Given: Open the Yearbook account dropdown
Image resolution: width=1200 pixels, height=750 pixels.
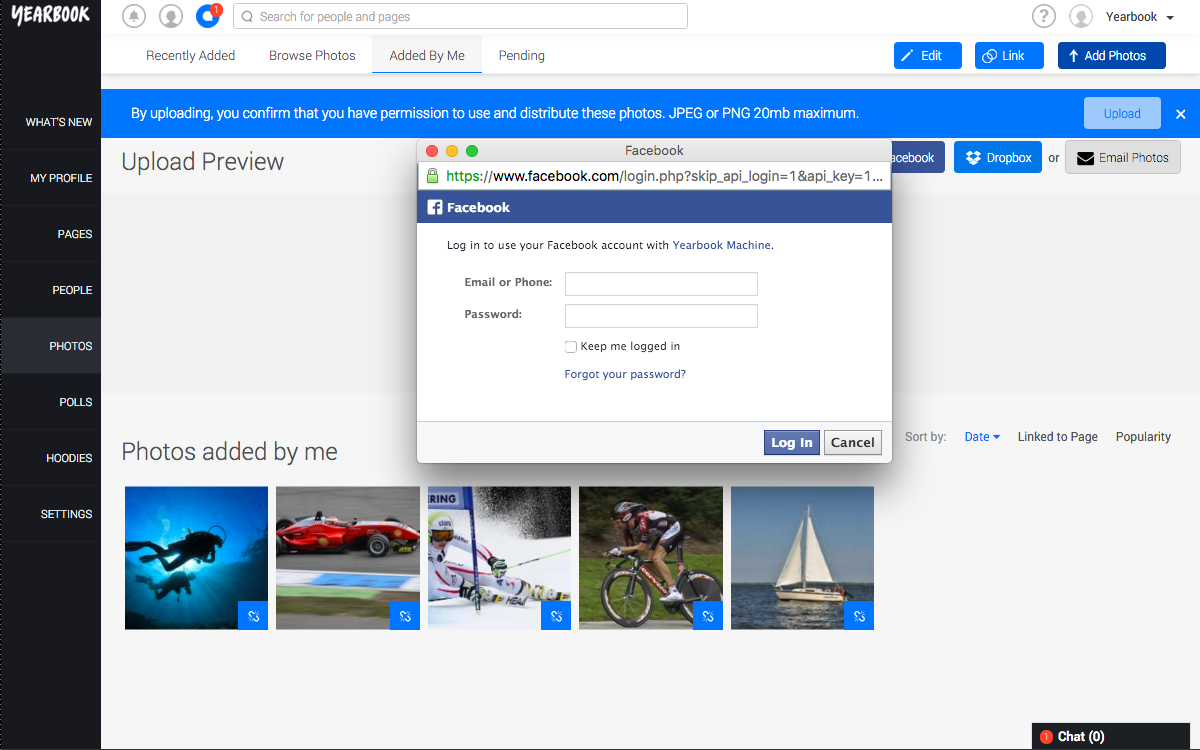Looking at the screenshot, I should (1140, 17).
